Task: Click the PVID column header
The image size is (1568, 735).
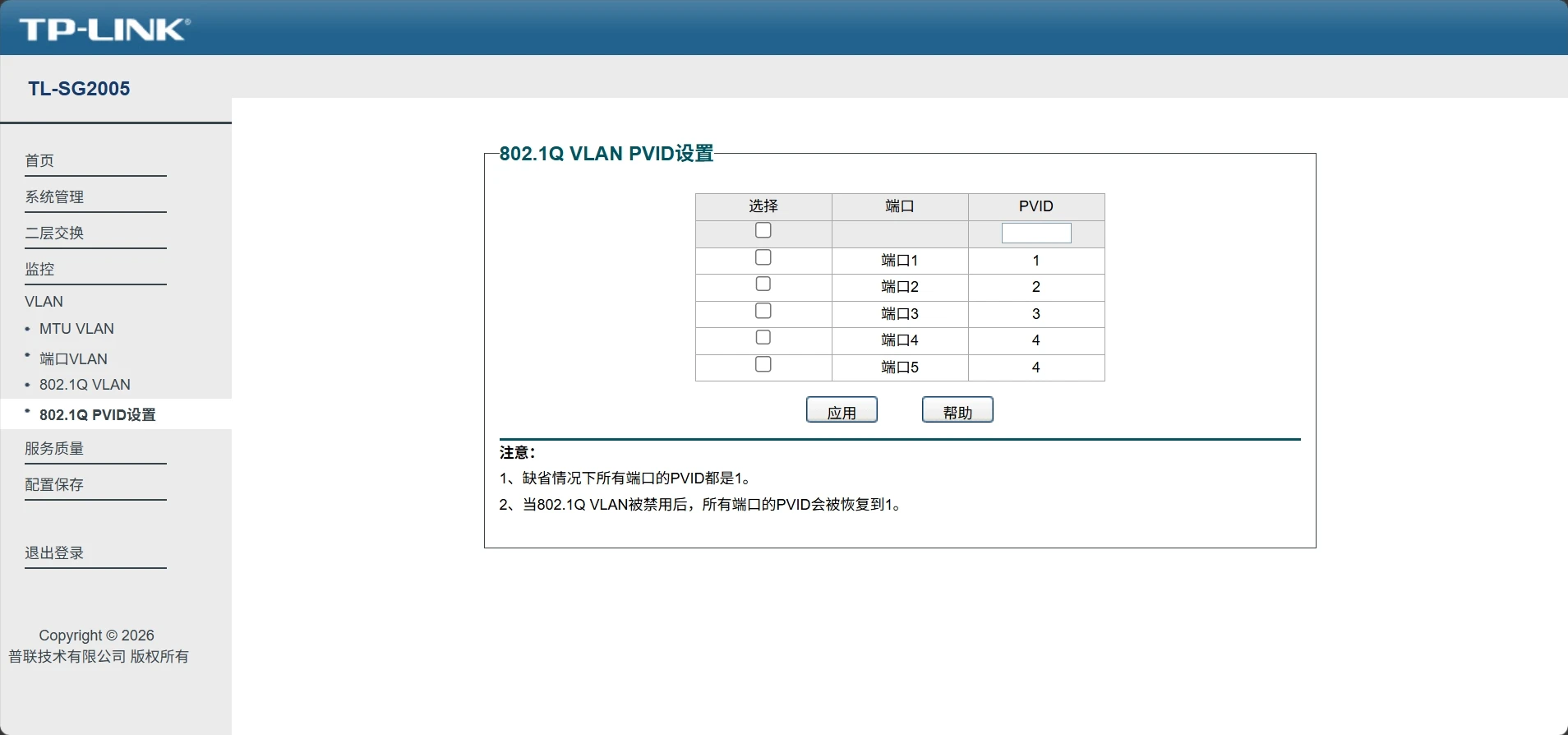Action: [x=1036, y=206]
